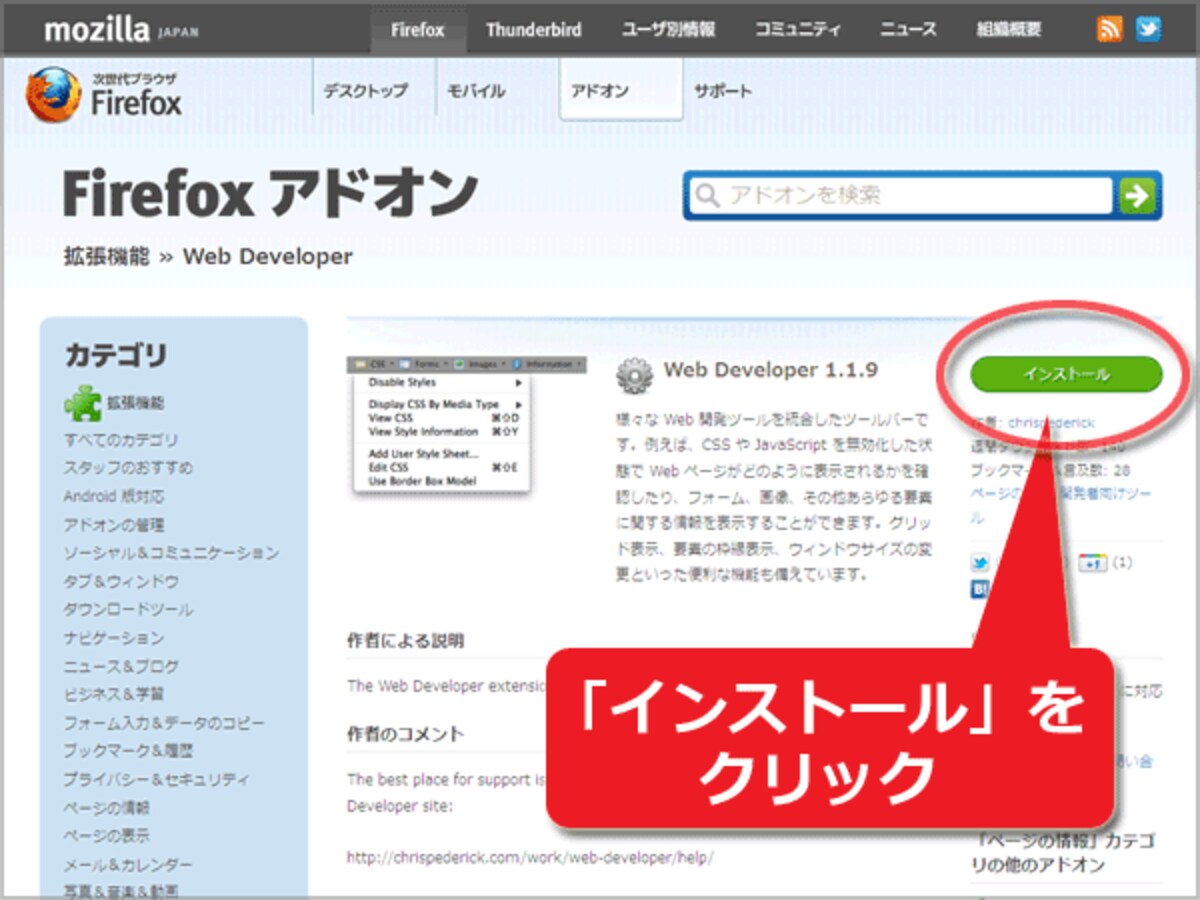Image resolution: width=1200 pixels, height=900 pixels.
Task: Click the Firefox logo icon
Action: coord(53,95)
